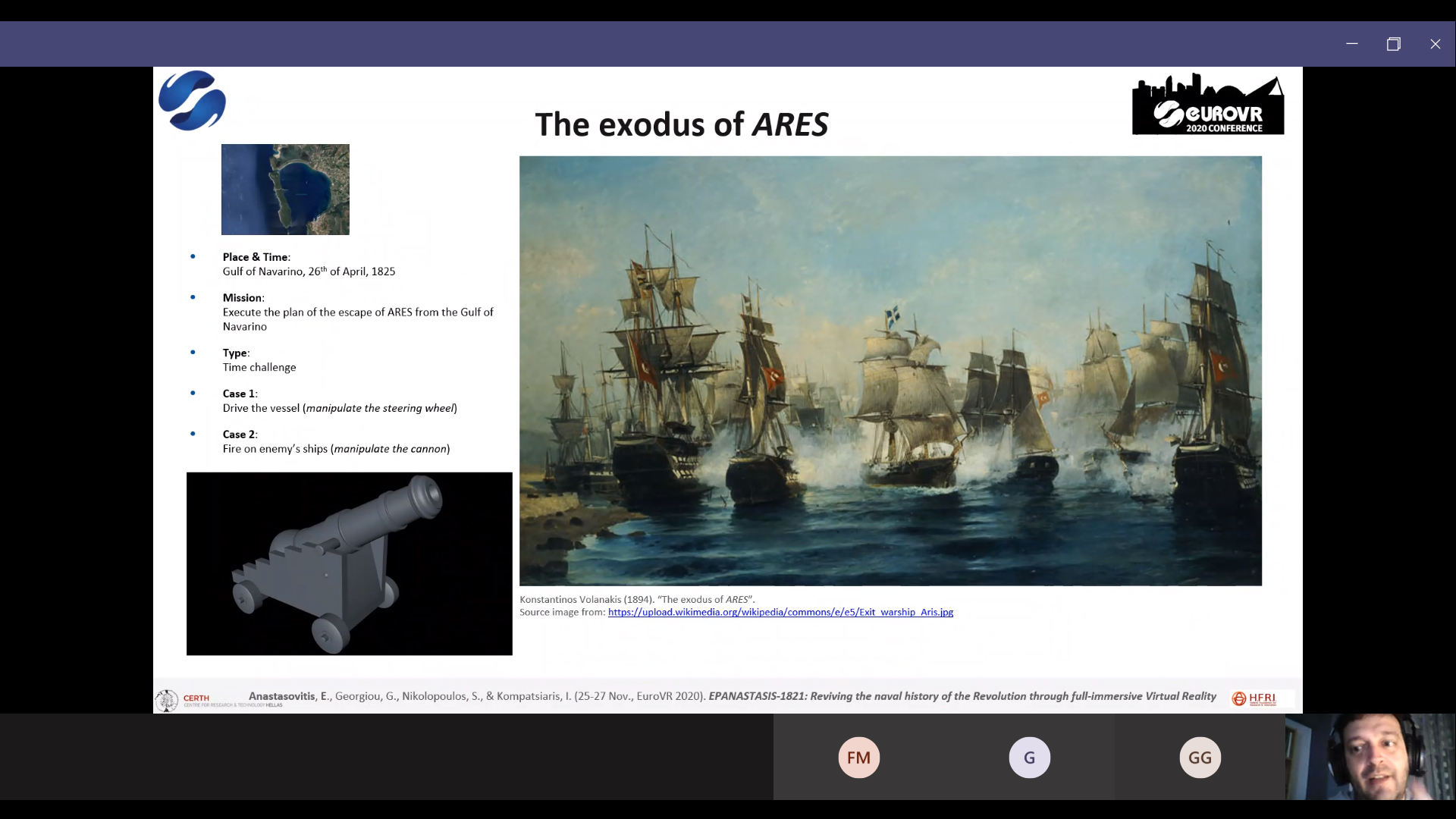Click the 'Type' bullet heading
Viewport: 1456px width, 819px height.
tap(236, 353)
